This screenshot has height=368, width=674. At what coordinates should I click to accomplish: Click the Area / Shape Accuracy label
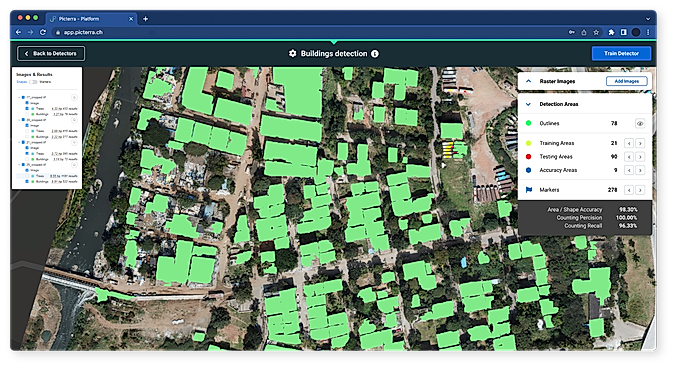pos(575,209)
